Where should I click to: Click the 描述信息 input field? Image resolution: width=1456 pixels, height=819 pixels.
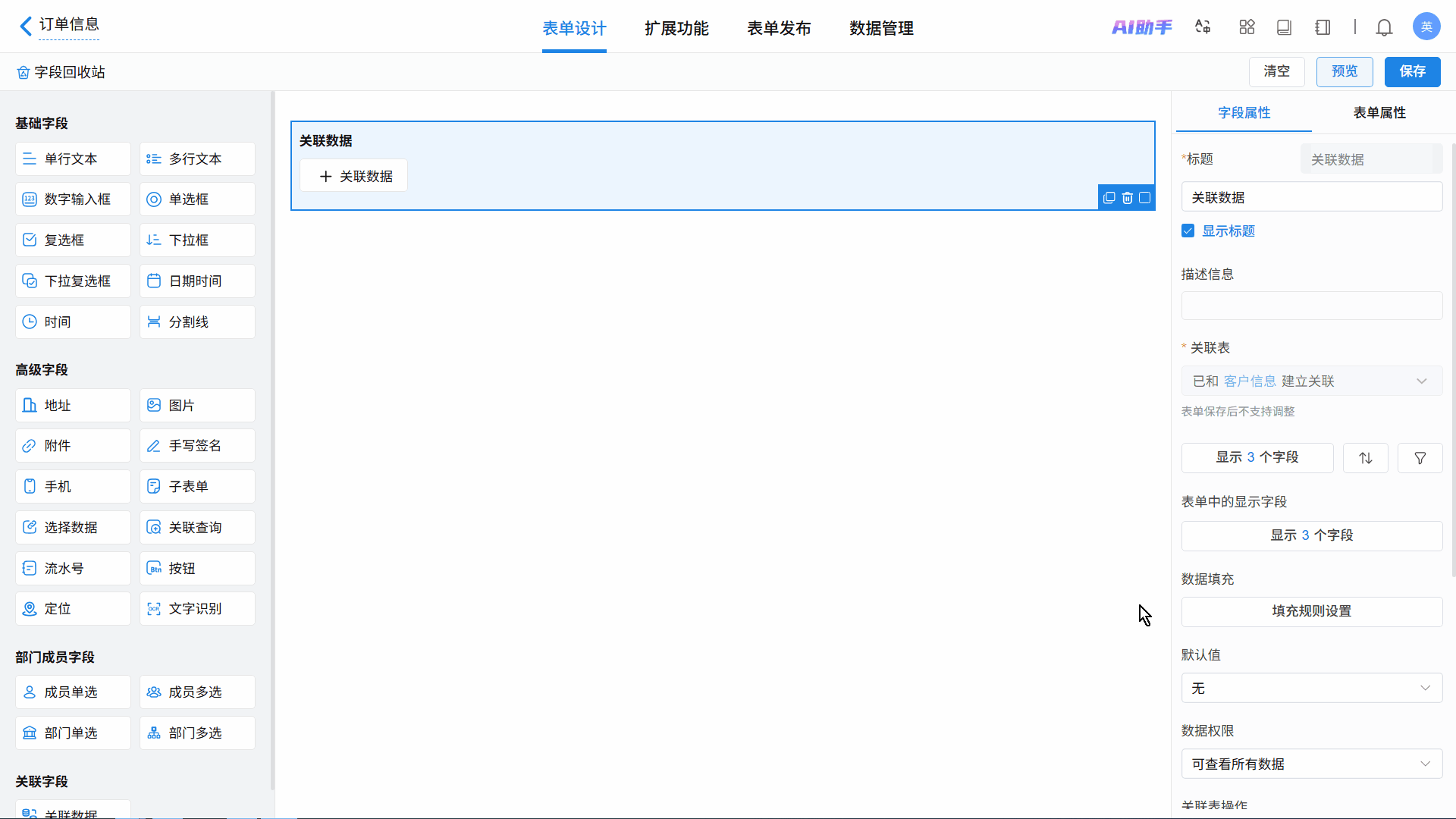click(x=1311, y=306)
